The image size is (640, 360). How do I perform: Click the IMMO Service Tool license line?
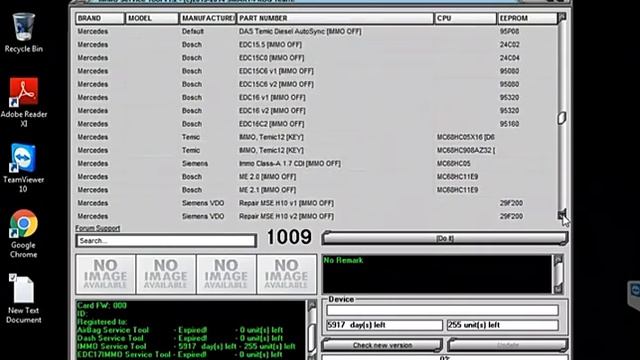(x=186, y=346)
